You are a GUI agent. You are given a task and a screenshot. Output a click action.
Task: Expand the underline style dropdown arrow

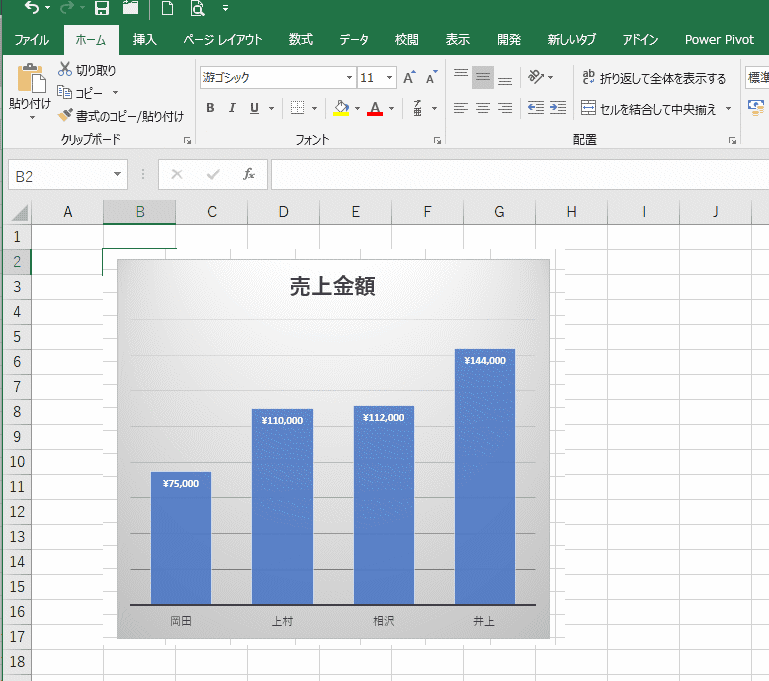pyautogui.click(x=271, y=108)
